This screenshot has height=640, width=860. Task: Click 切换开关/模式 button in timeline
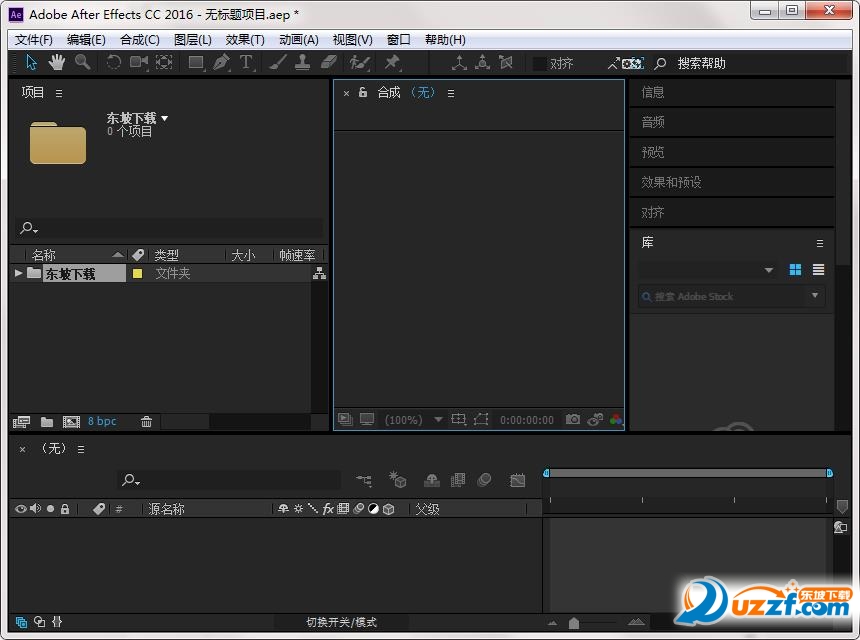[341, 622]
